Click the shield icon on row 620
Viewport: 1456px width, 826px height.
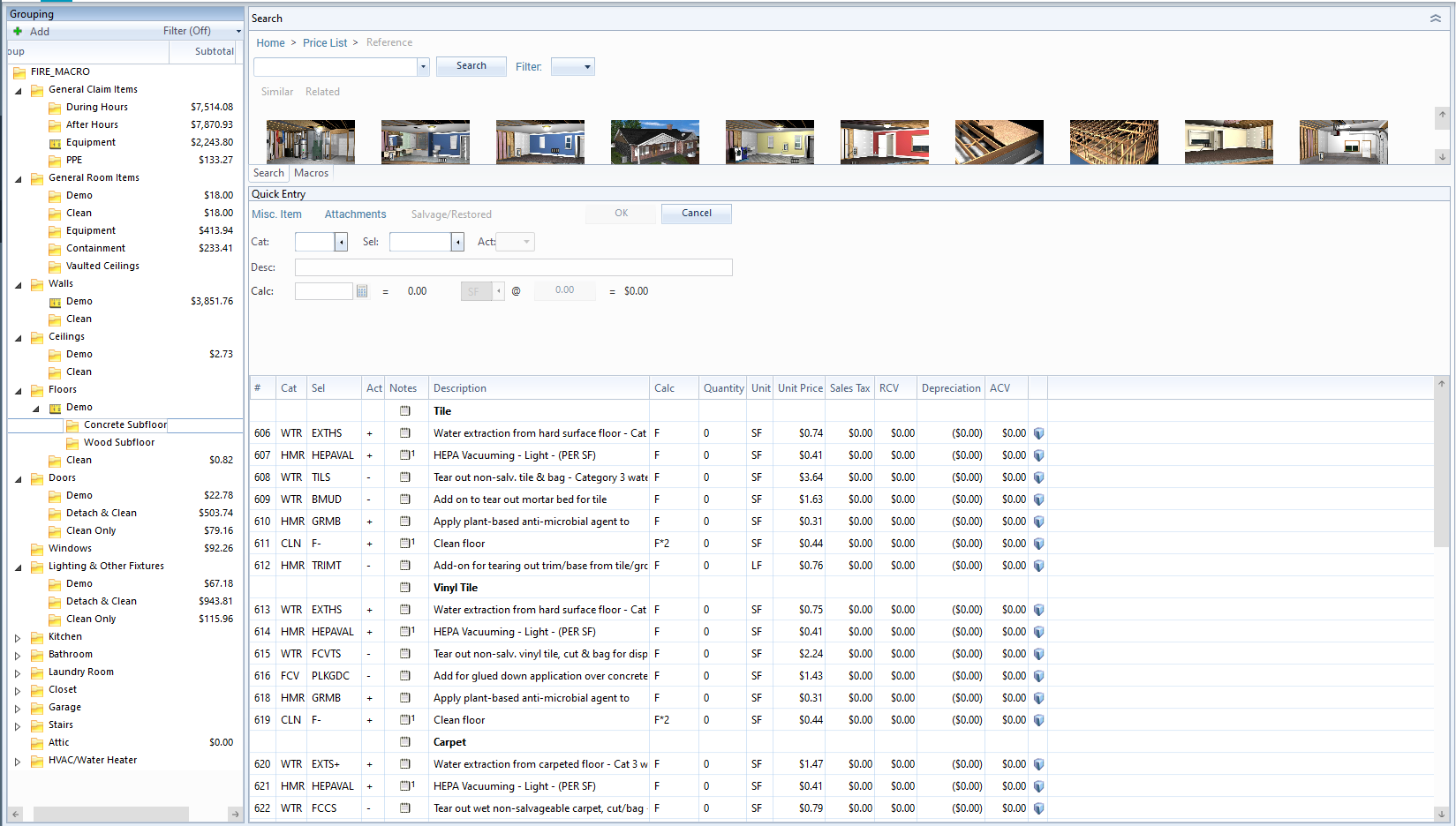(x=1038, y=764)
